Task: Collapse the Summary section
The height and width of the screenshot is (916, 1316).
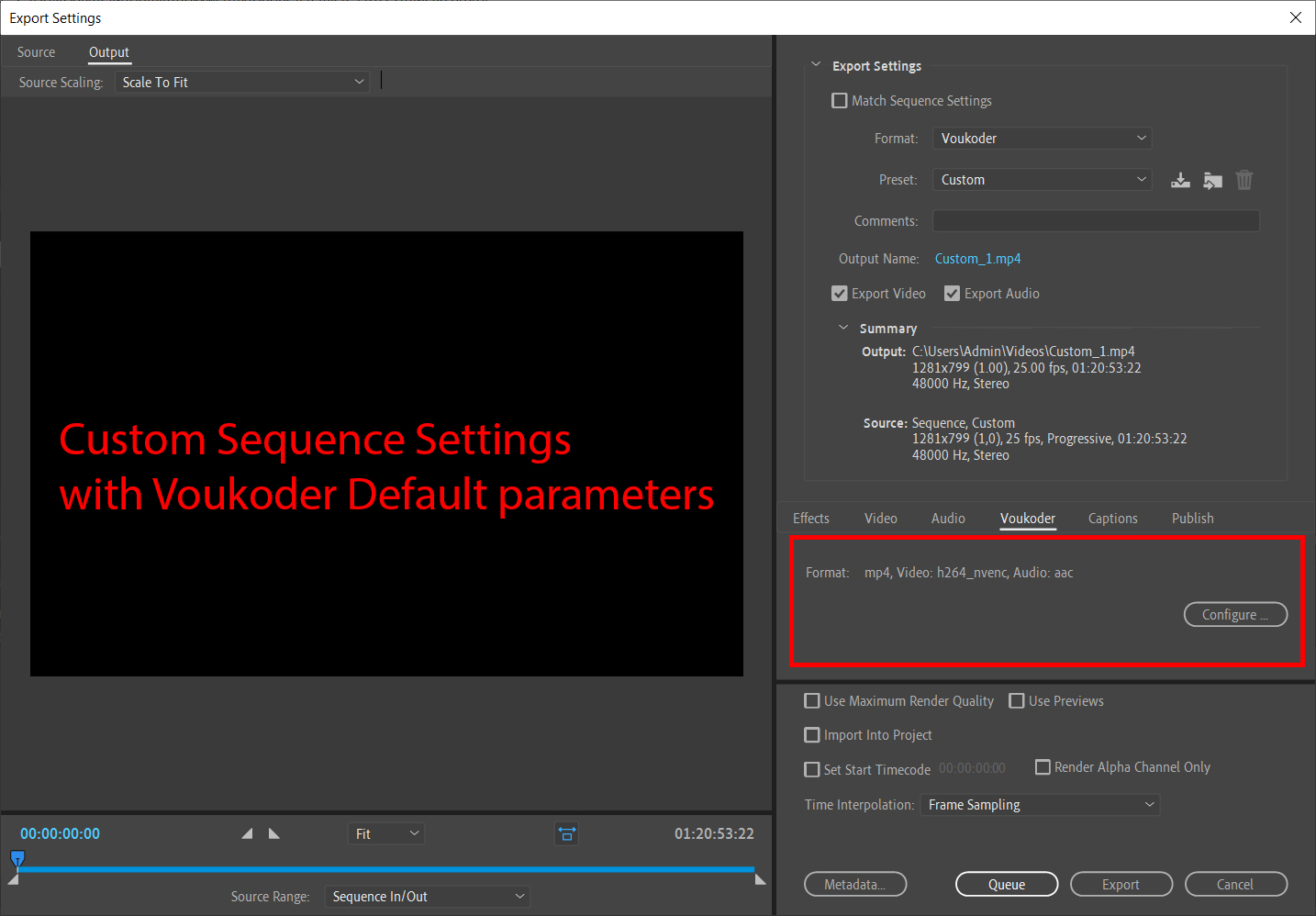Action: click(843, 328)
